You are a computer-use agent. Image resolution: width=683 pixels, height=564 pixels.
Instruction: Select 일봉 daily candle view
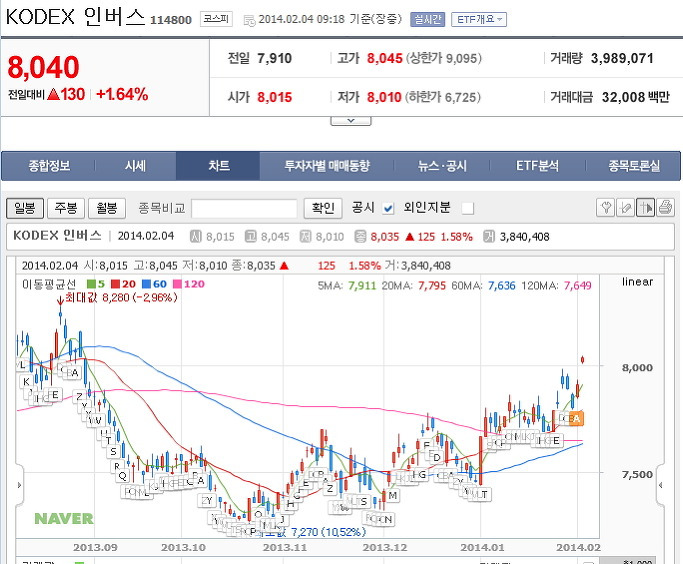pos(25,208)
